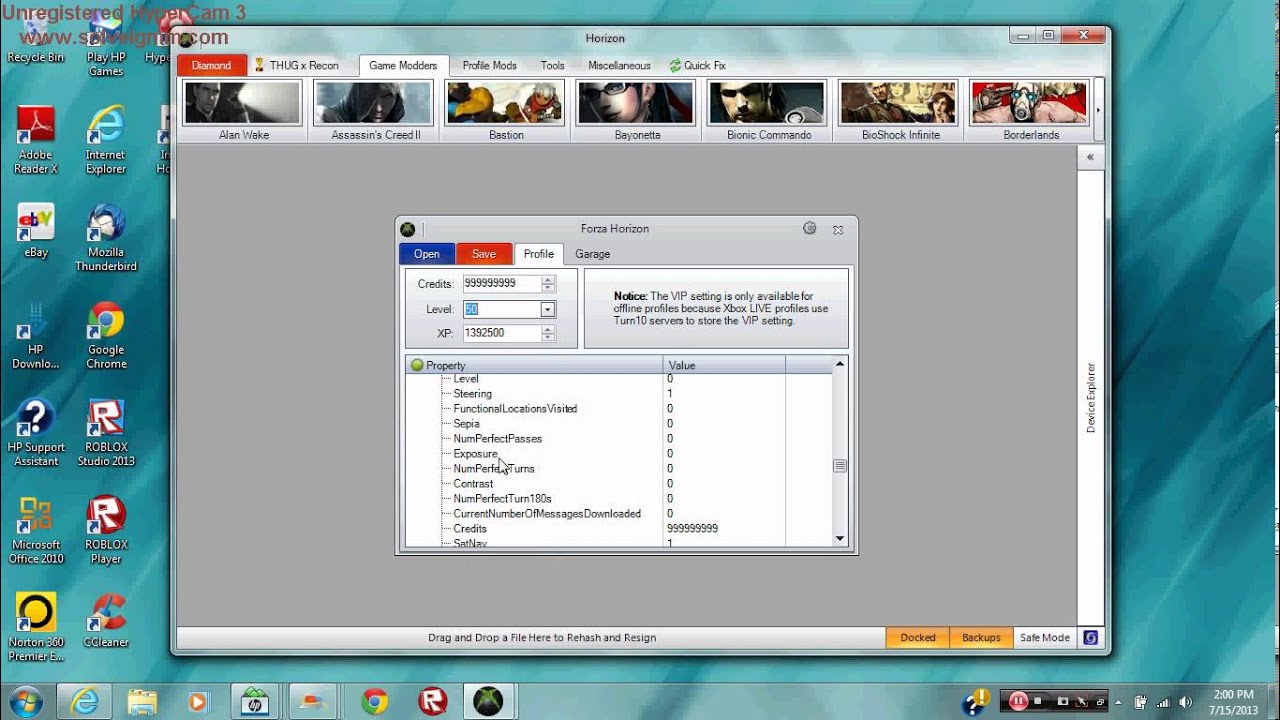Click the green orb icon beside Property header
Screen dimensions: 1280x720
pos(417,365)
